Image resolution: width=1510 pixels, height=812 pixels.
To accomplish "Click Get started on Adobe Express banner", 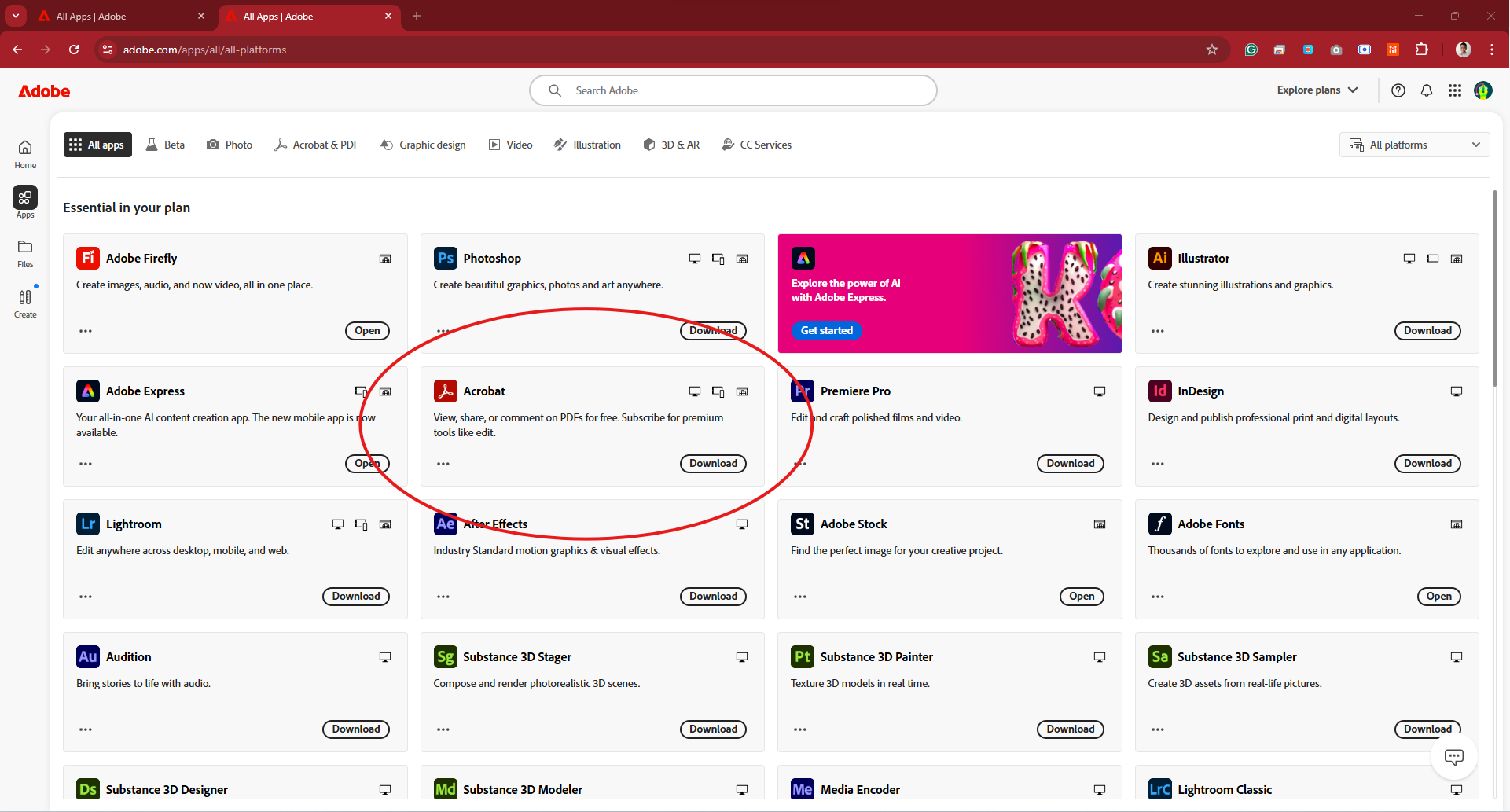I will click(827, 331).
